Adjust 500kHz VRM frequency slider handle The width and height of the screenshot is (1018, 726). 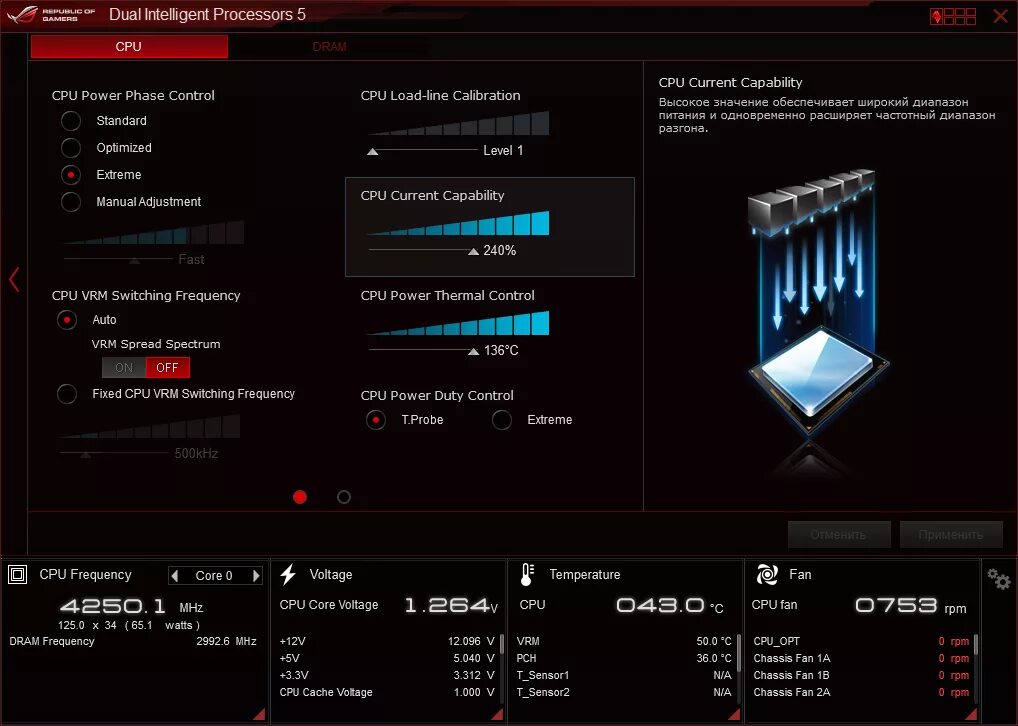(86, 455)
